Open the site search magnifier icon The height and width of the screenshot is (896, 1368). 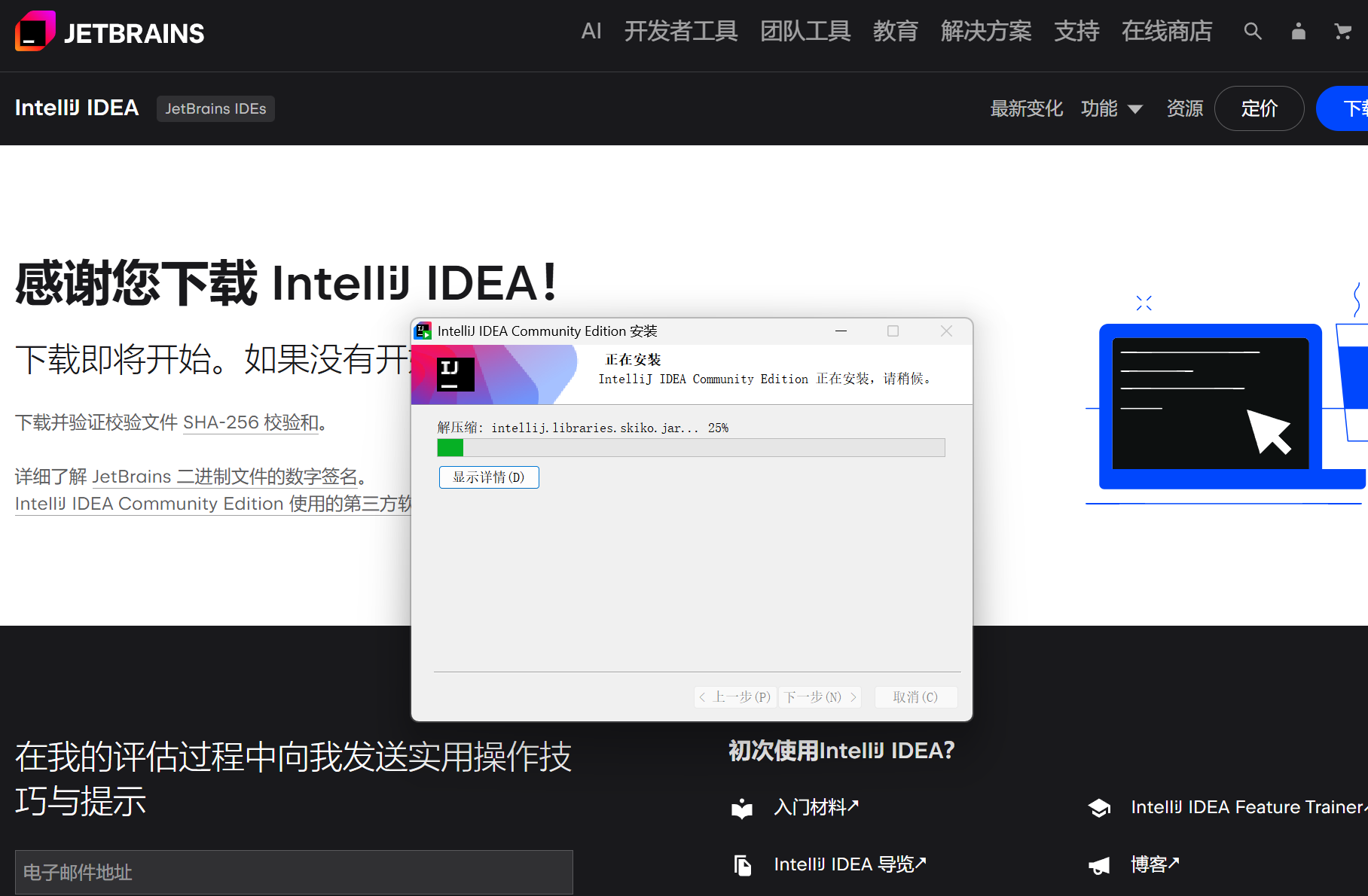(x=1252, y=32)
